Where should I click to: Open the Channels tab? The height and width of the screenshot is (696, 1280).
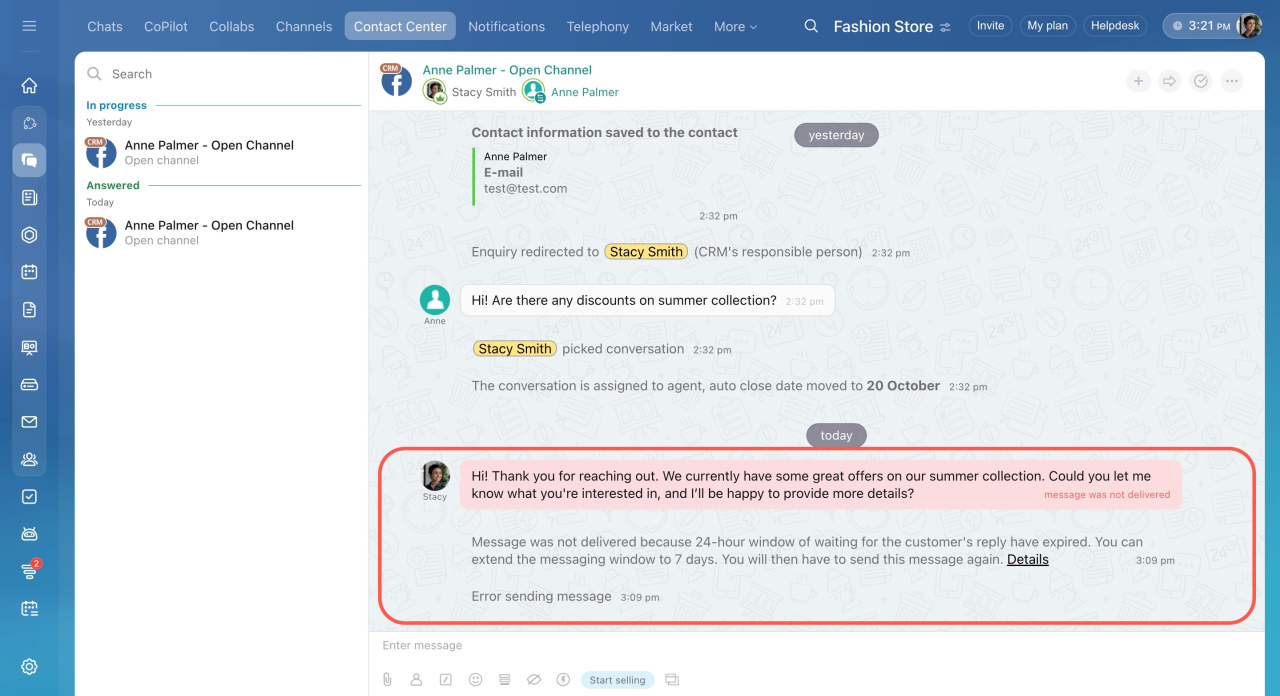[304, 26]
